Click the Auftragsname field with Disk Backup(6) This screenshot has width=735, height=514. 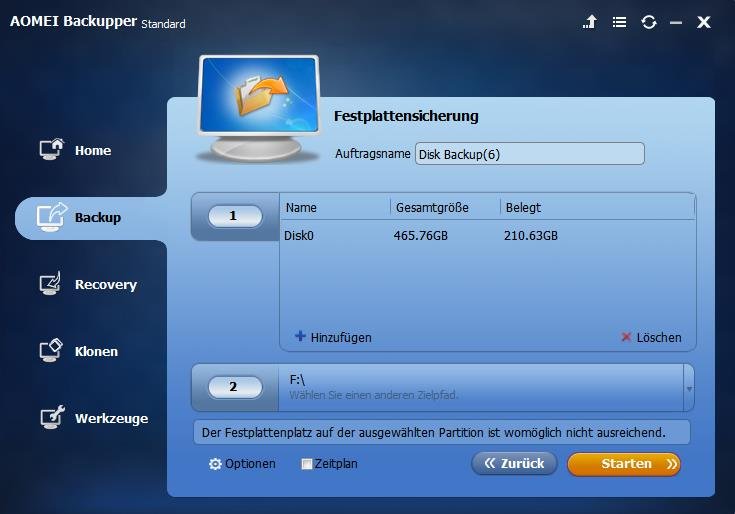click(x=530, y=154)
